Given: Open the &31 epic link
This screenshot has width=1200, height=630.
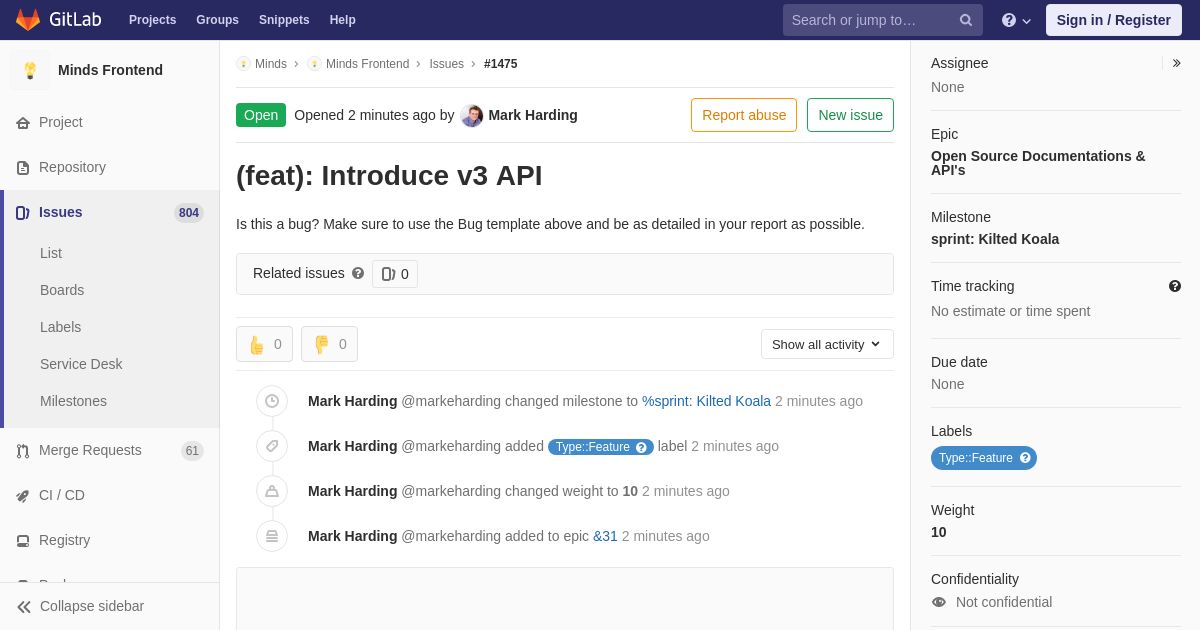Looking at the screenshot, I should (x=605, y=536).
